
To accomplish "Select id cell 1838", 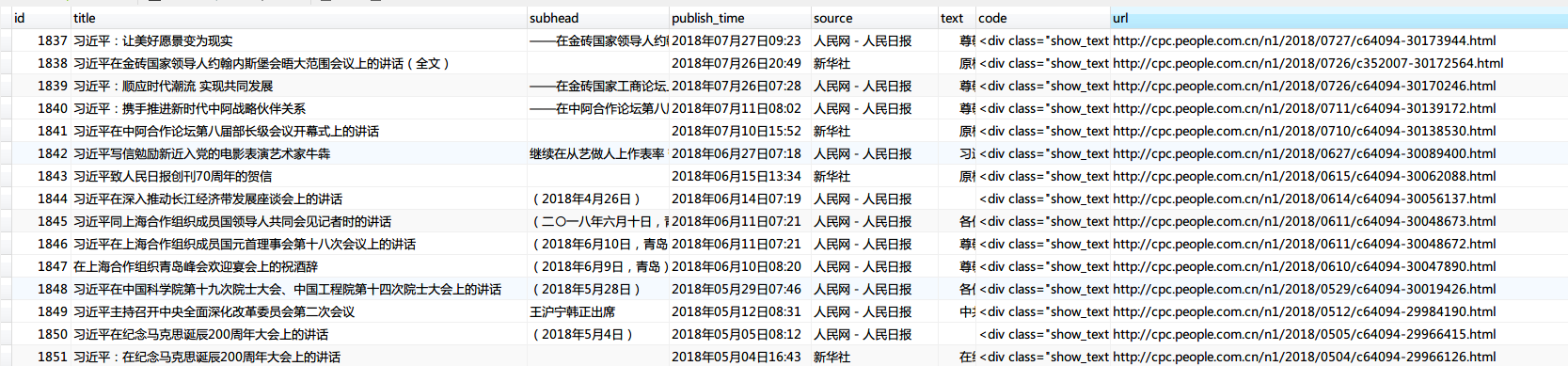I will (x=53, y=63).
